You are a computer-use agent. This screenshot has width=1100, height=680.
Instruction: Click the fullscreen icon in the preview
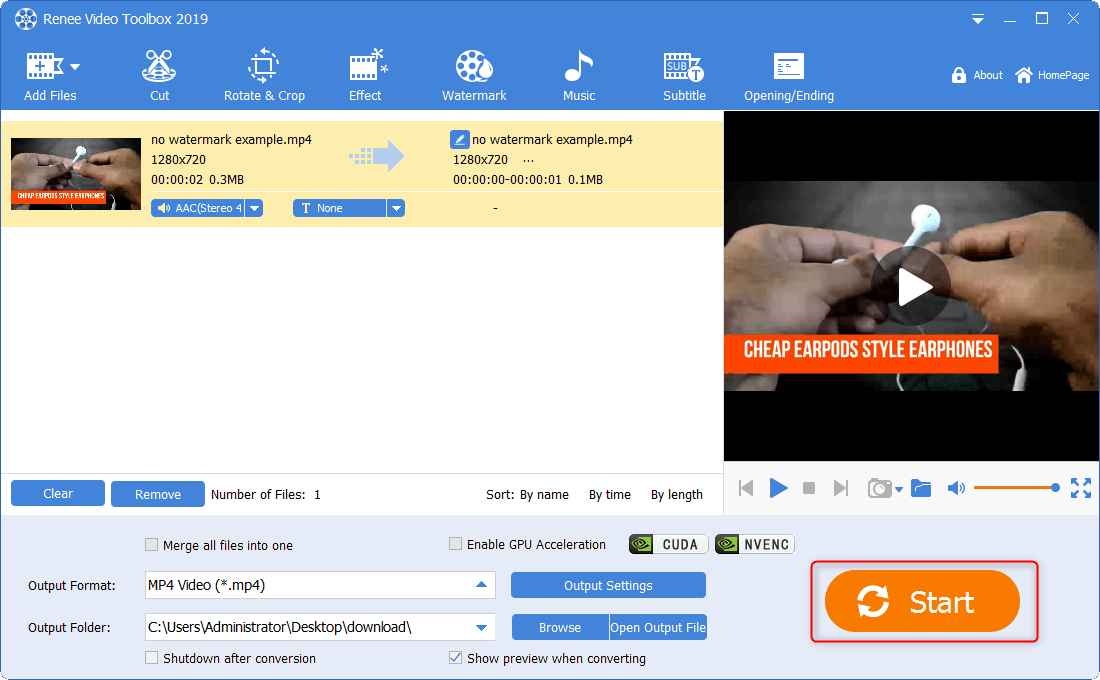tap(1081, 488)
